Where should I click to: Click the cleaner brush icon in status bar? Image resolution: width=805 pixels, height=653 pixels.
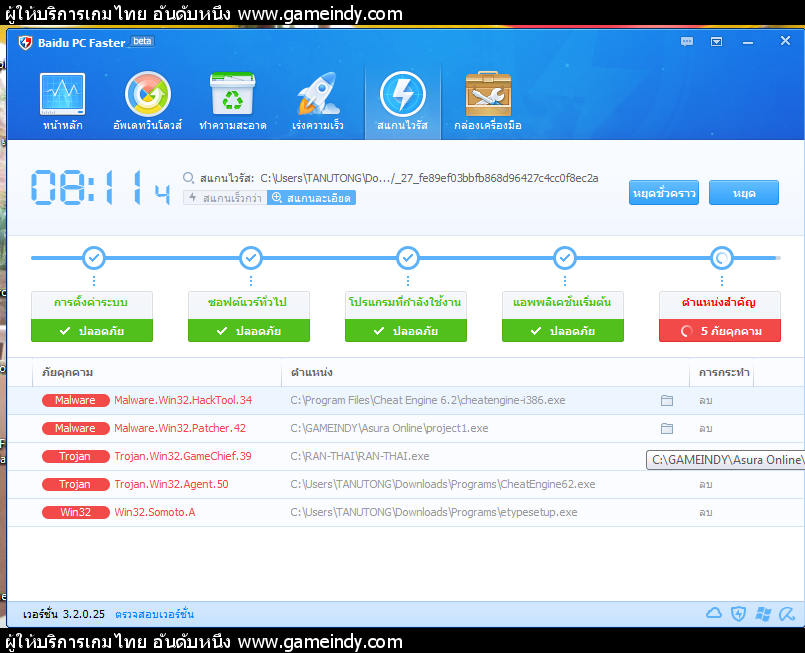tap(787, 613)
